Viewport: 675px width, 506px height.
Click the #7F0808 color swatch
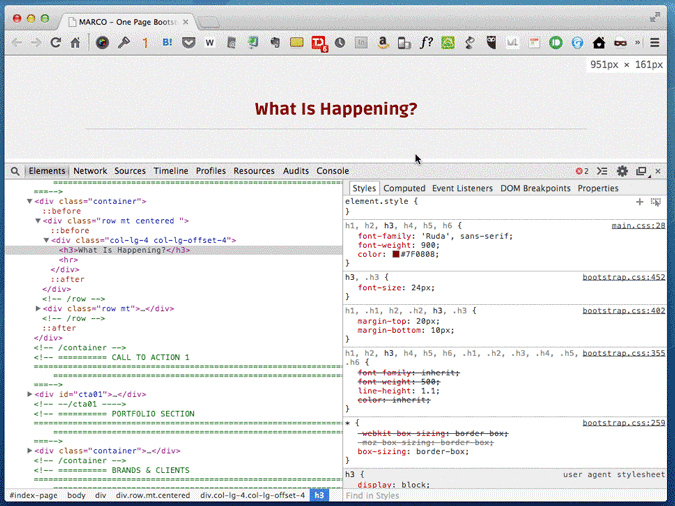coord(396,255)
